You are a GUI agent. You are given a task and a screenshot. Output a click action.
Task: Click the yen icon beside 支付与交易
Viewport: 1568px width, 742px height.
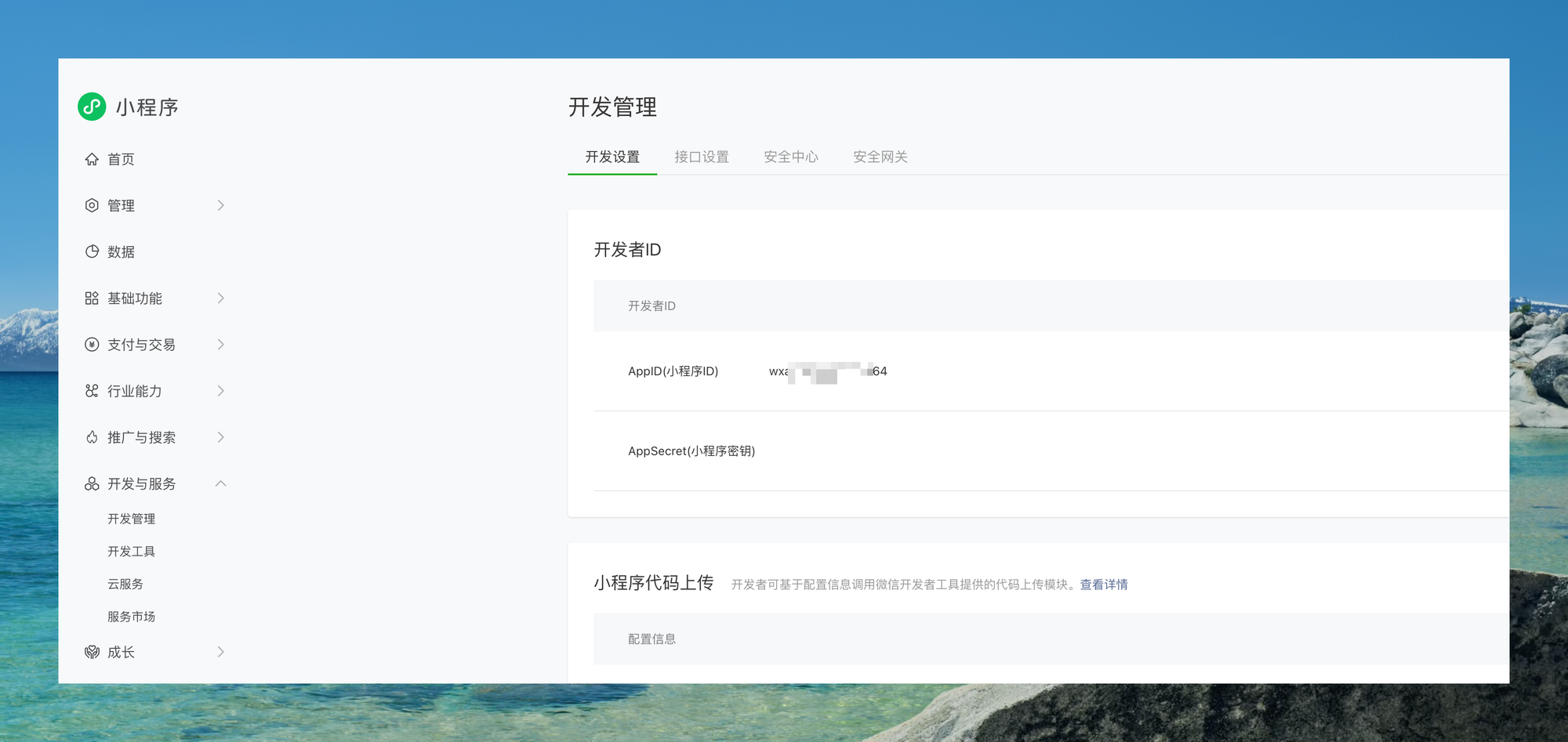point(92,345)
